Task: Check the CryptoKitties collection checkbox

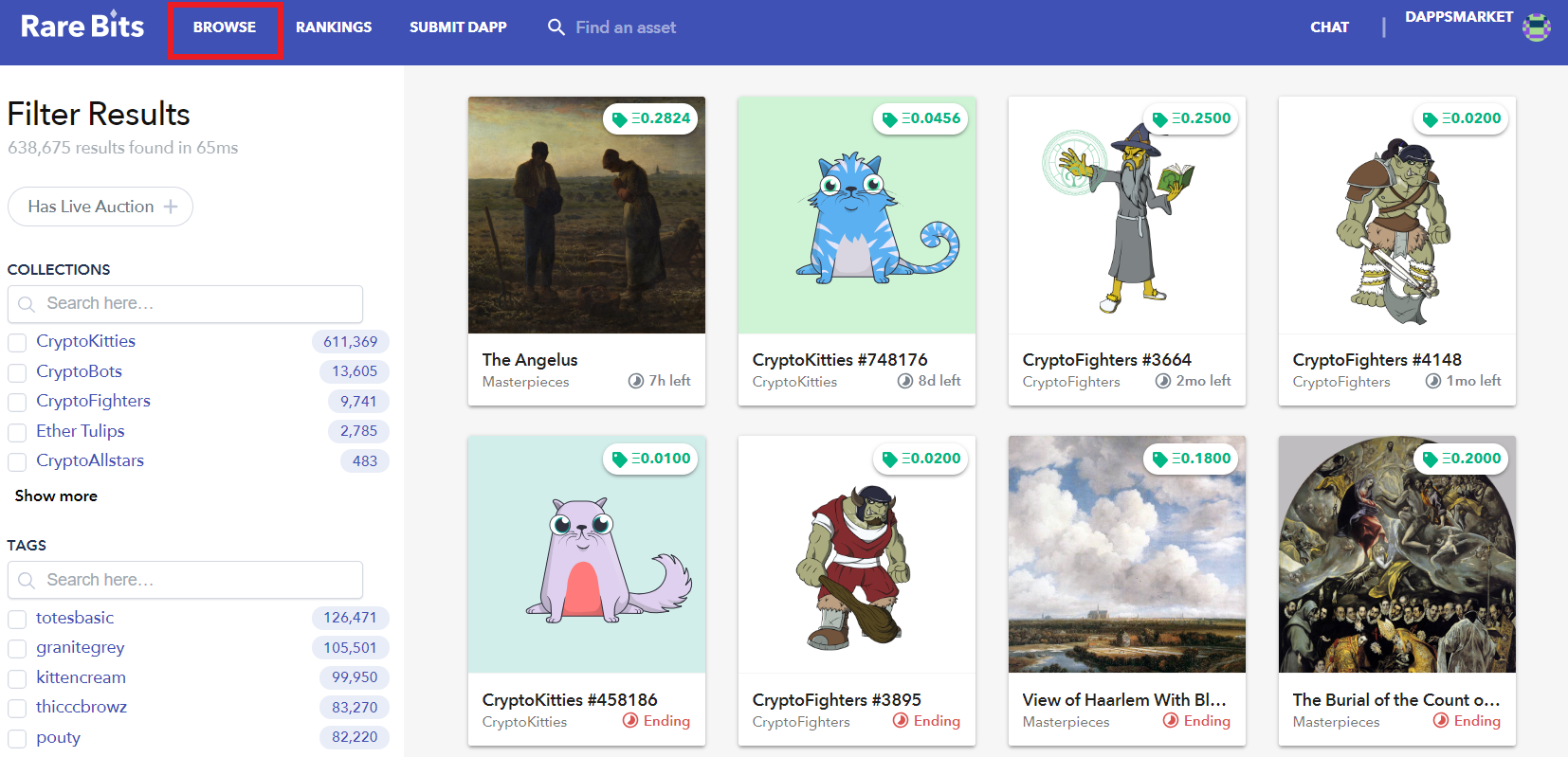Action: click(17, 342)
